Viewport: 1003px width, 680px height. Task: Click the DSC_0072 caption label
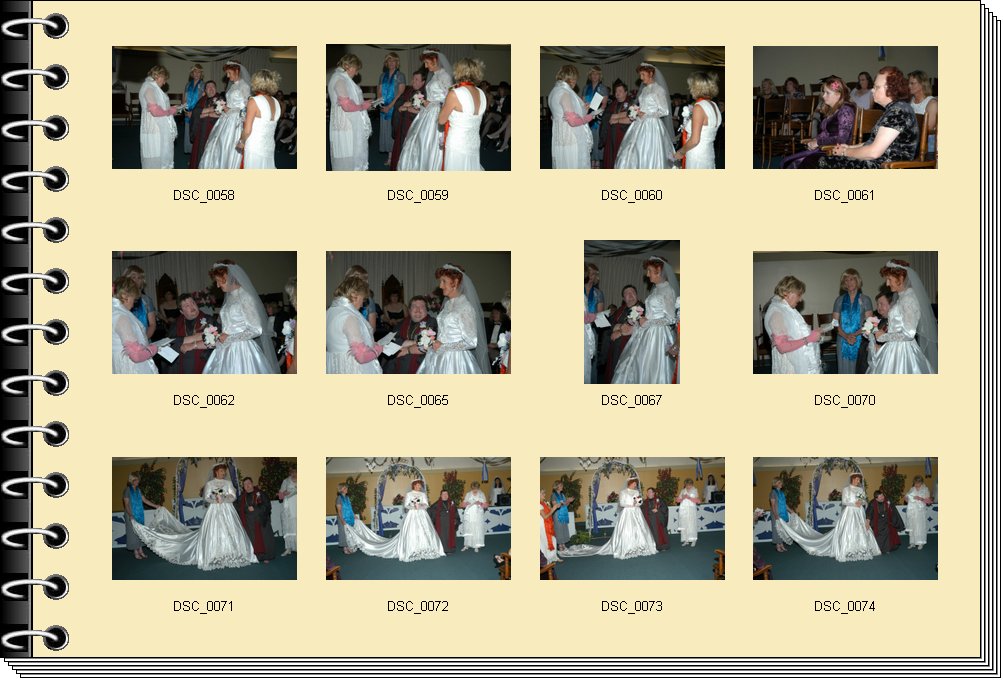pyautogui.click(x=418, y=606)
